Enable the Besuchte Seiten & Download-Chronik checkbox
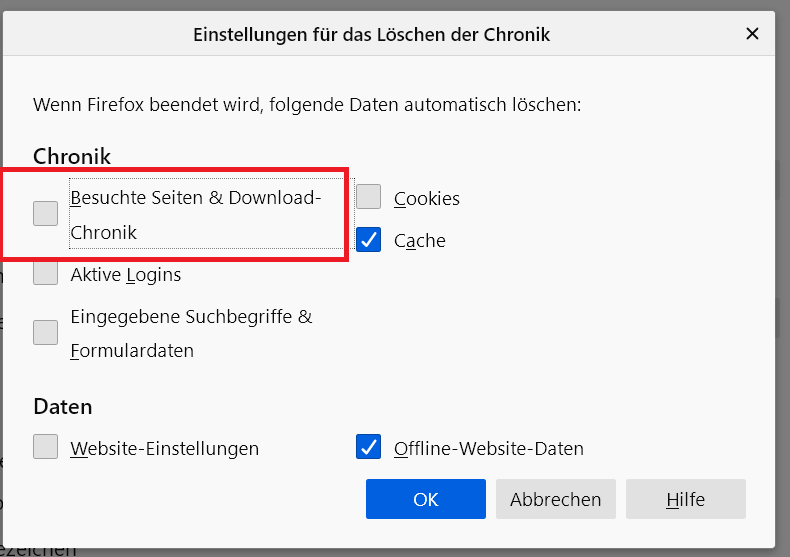 (x=45, y=213)
